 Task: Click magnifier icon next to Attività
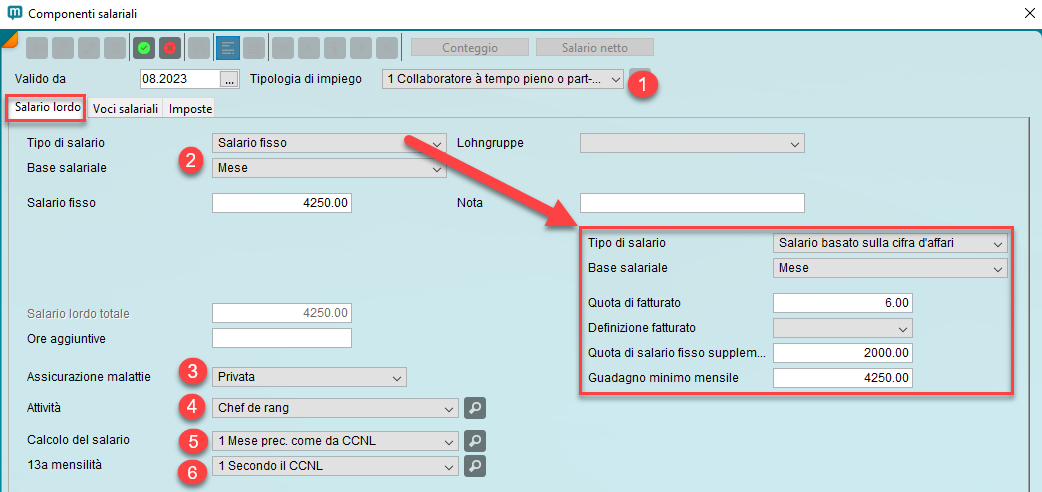[475, 408]
